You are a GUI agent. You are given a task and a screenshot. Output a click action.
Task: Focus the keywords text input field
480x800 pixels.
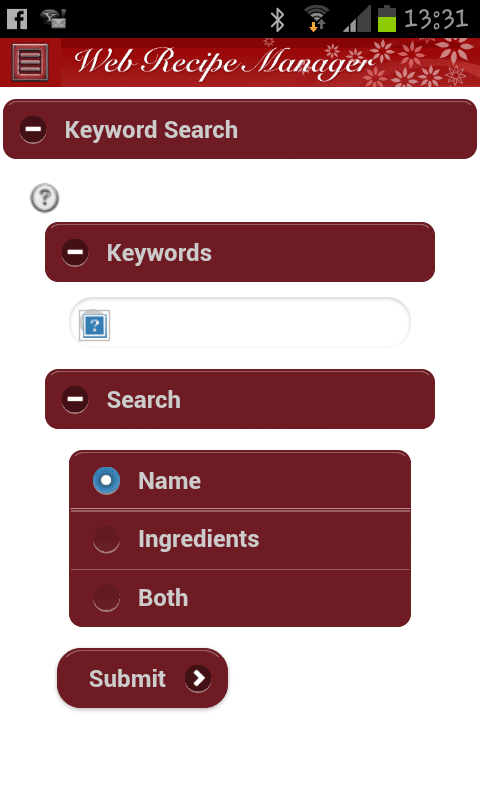[x=240, y=323]
